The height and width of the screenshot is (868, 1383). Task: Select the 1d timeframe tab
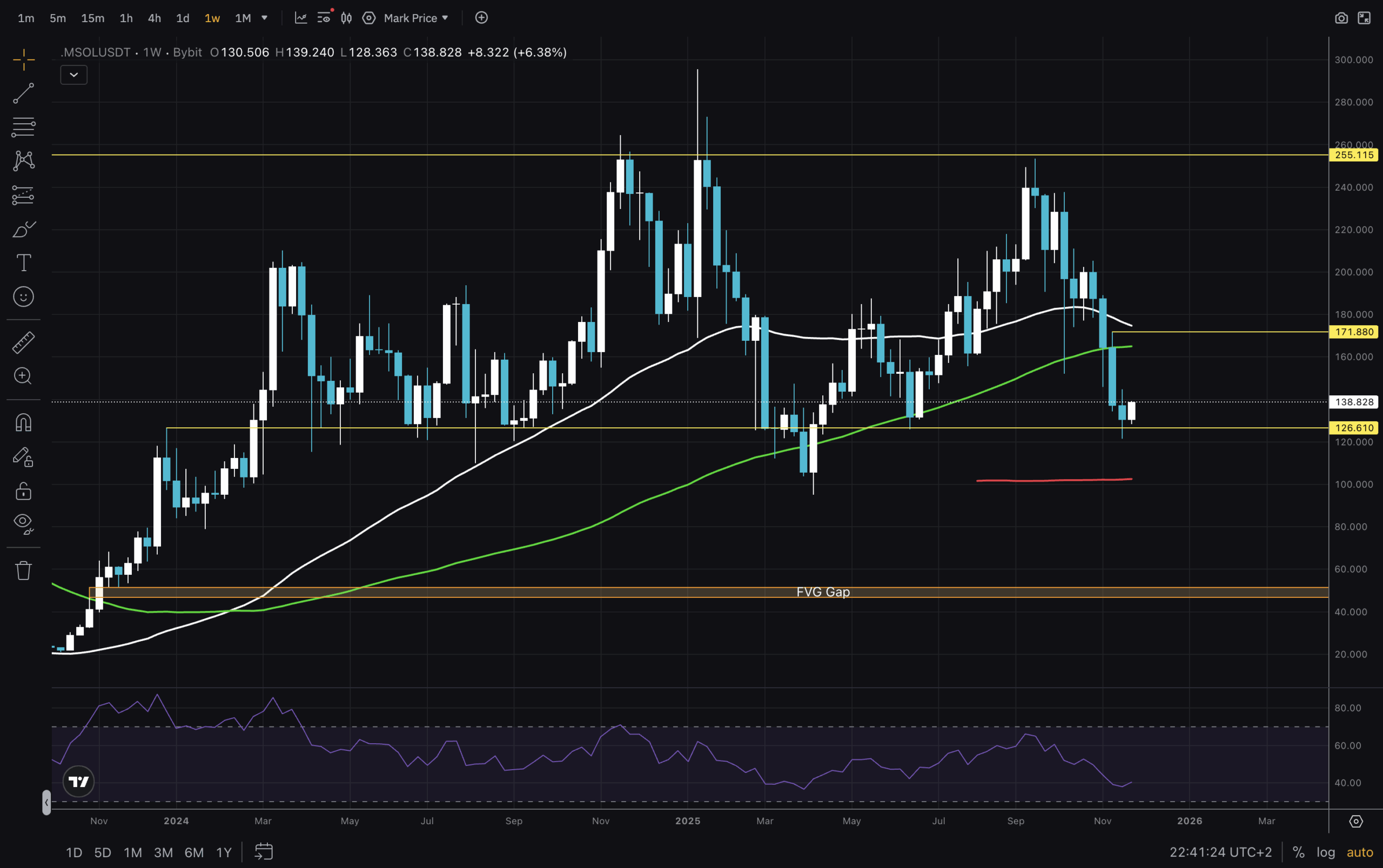183,18
